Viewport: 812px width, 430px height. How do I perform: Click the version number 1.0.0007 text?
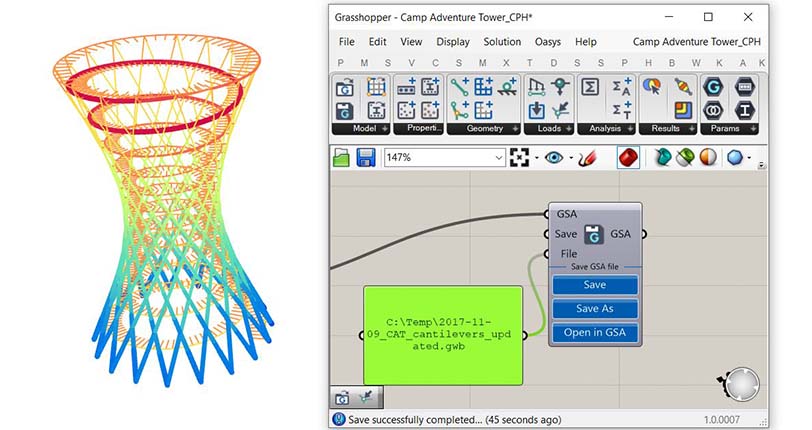click(722, 420)
